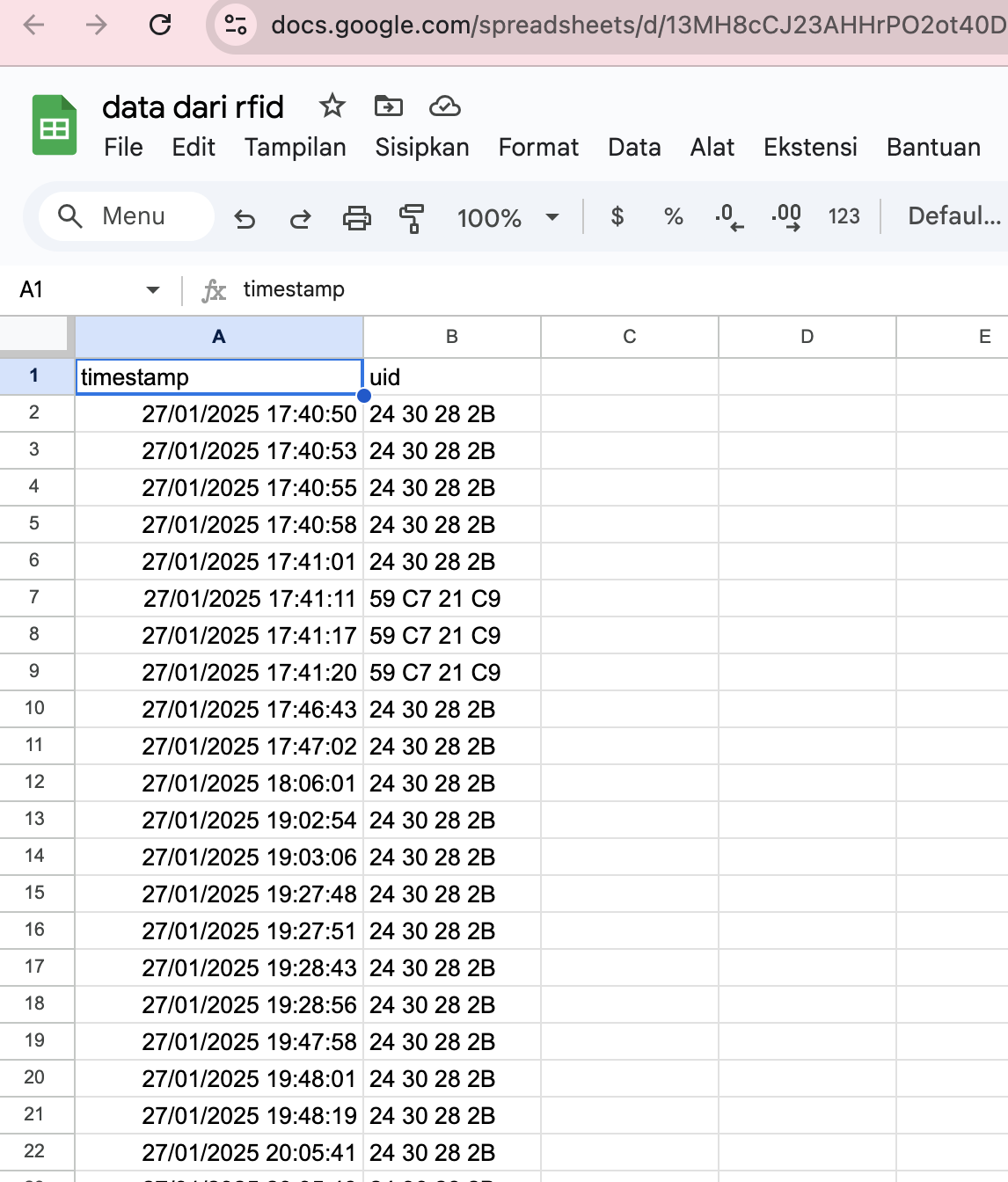The height and width of the screenshot is (1182, 1008).
Task: Click the green Google Sheets logo
Action: click(55, 124)
